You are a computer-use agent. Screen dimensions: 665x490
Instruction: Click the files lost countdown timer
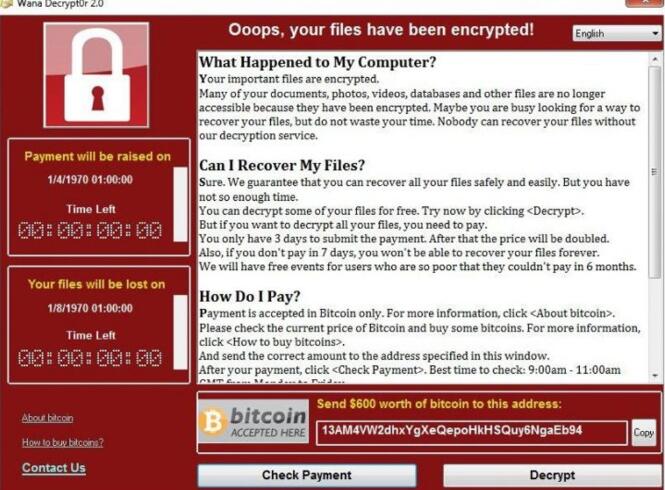pos(90,358)
